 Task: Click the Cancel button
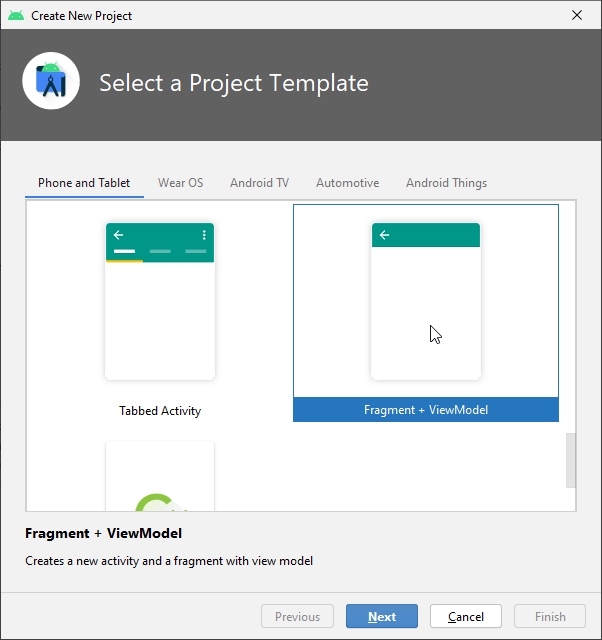coord(466,616)
